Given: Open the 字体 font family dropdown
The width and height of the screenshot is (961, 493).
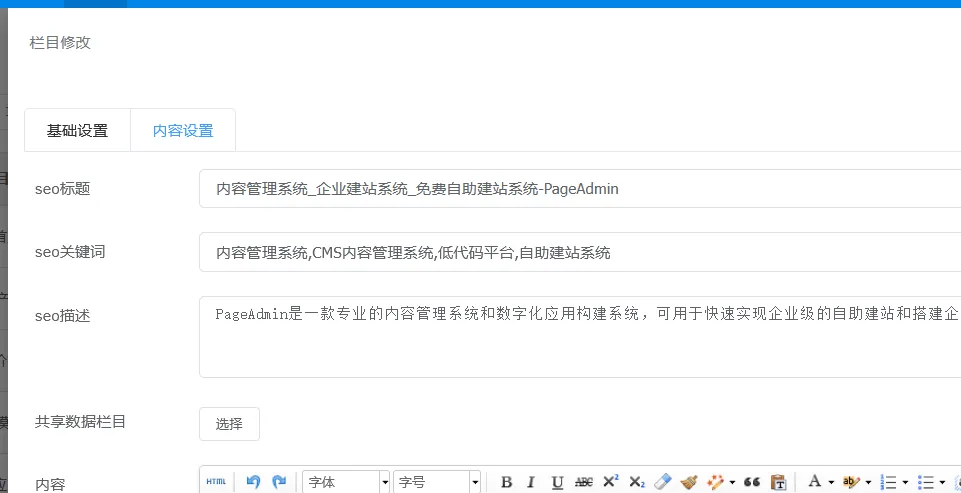Looking at the screenshot, I should (x=346, y=483).
